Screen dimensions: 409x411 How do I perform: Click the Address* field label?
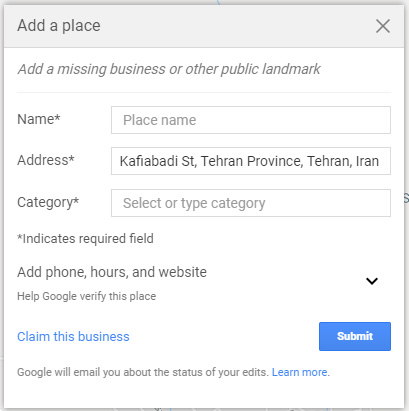click(46, 160)
